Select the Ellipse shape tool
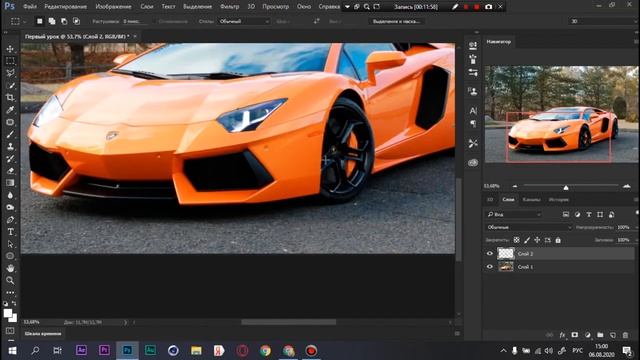This screenshot has width=640, height=360. tap(10, 256)
